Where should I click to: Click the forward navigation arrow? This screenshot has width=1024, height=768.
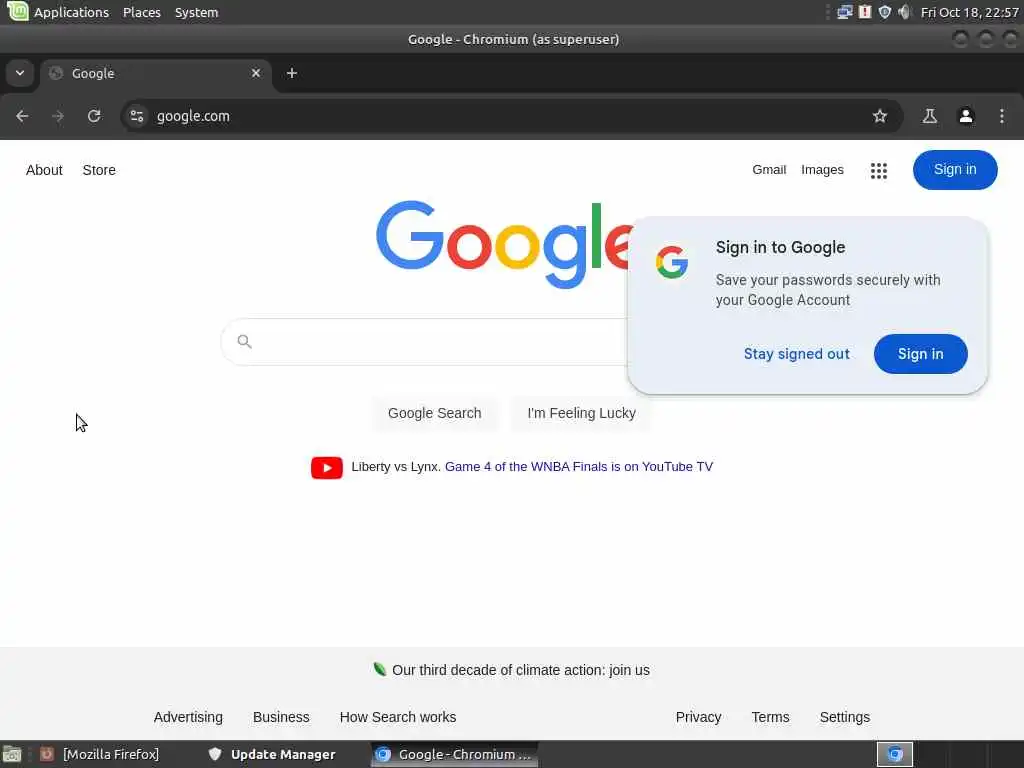pos(58,116)
